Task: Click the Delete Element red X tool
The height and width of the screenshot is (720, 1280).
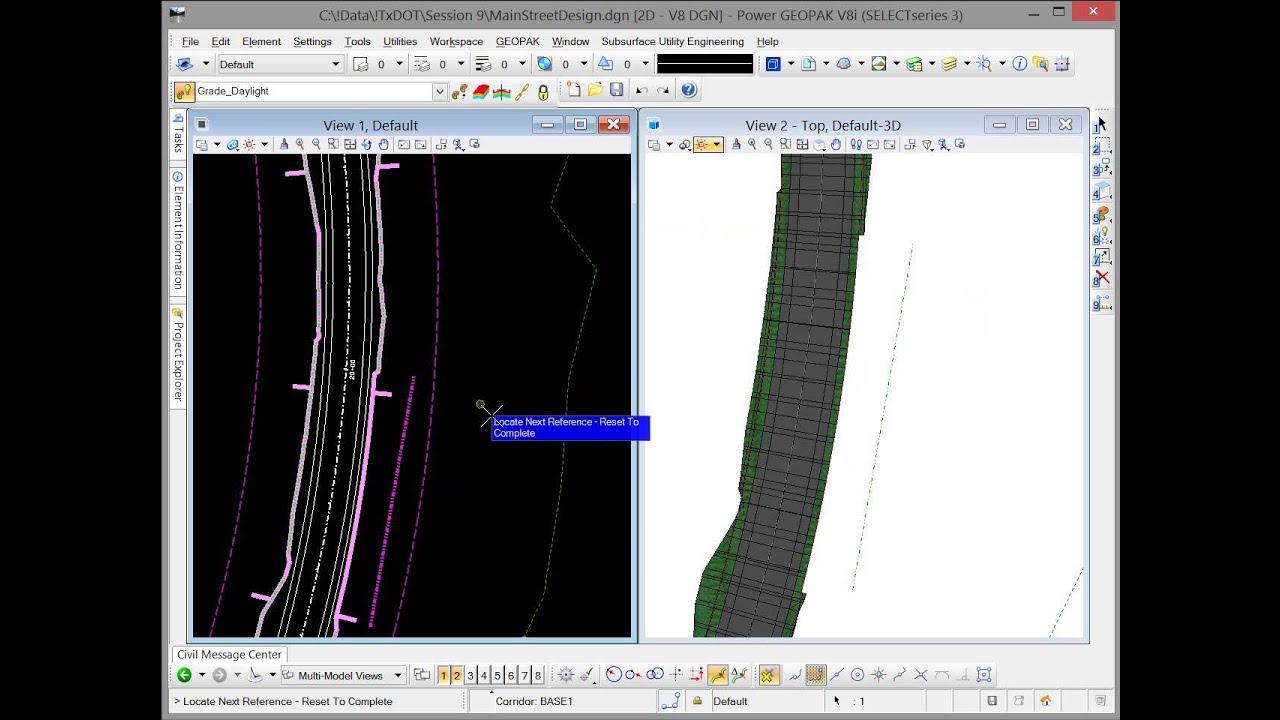Action: pos(1101,277)
